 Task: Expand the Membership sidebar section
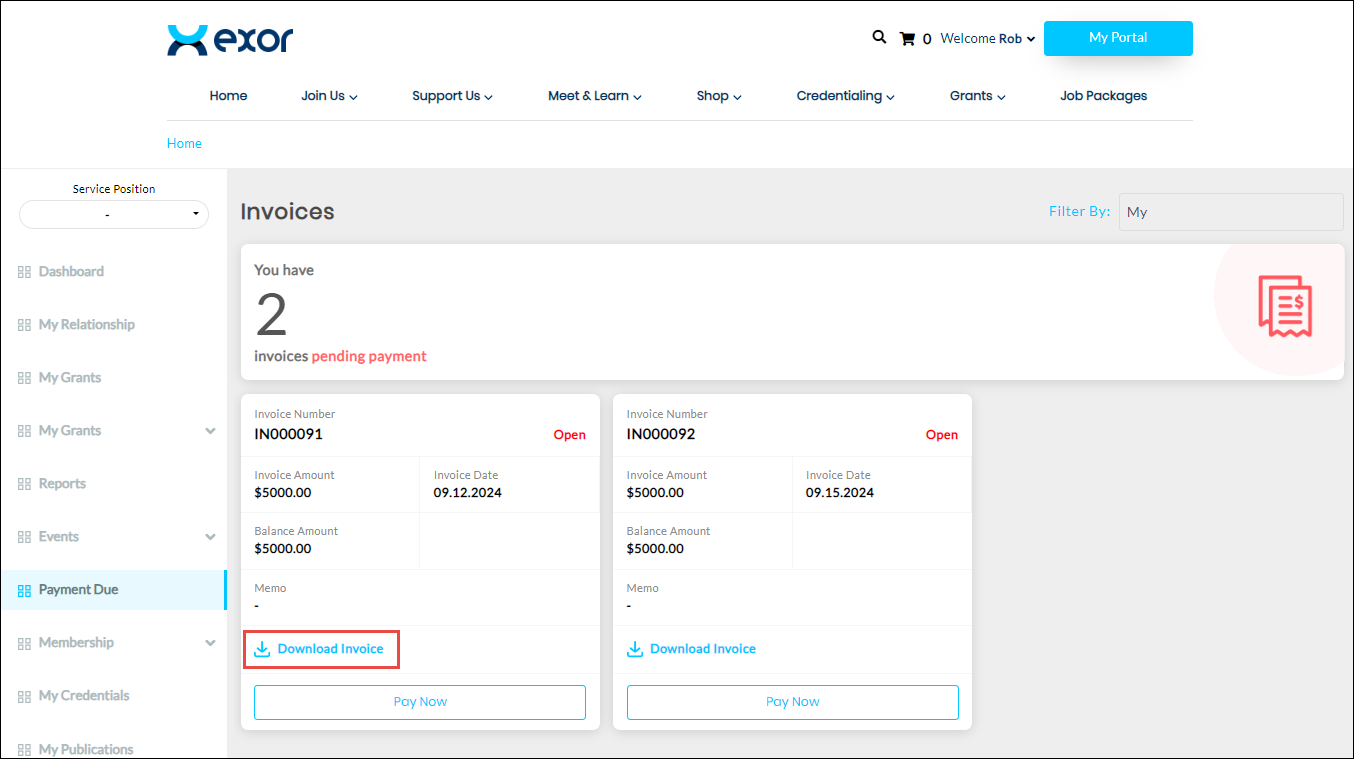(210, 643)
